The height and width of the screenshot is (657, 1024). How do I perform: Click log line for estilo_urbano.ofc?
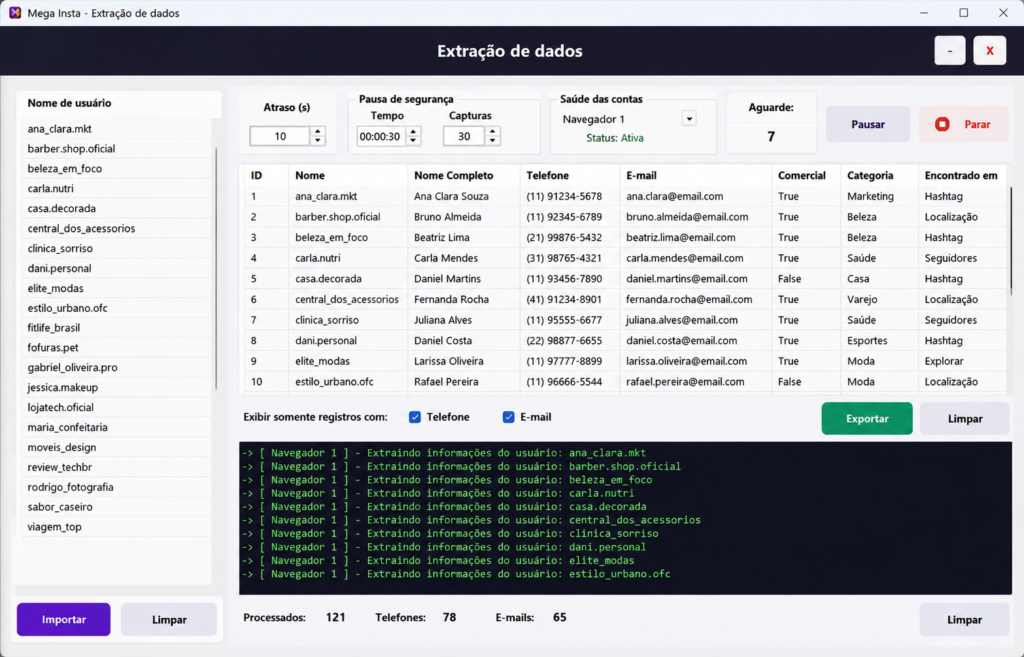(456, 574)
